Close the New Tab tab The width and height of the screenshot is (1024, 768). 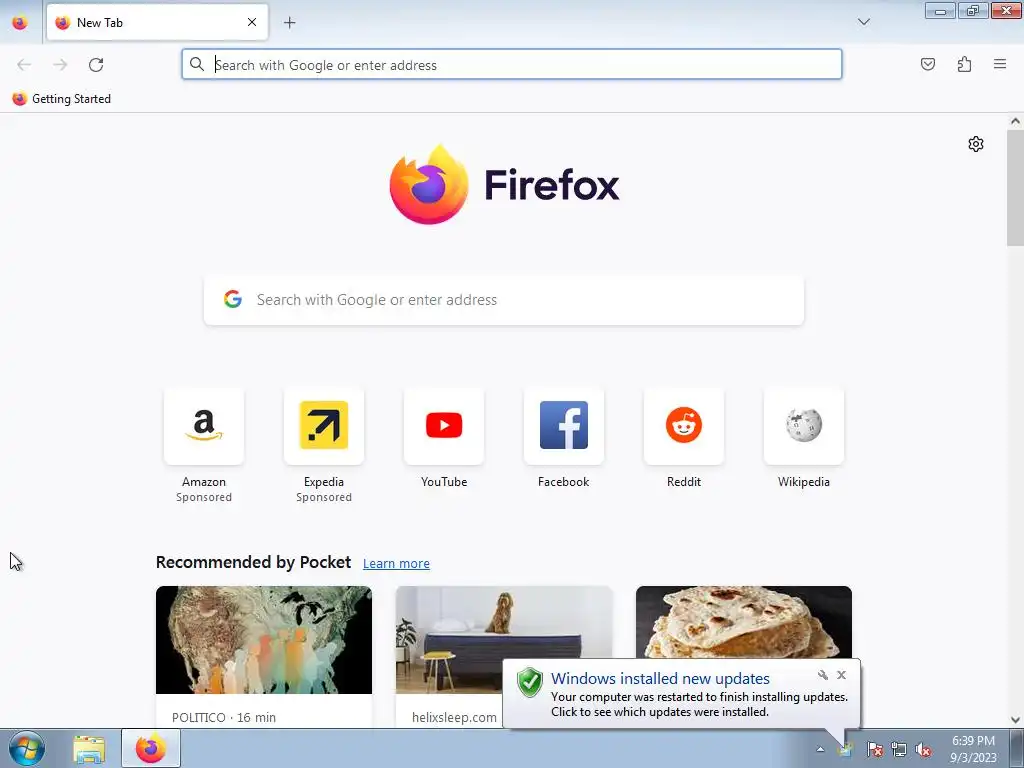251,22
